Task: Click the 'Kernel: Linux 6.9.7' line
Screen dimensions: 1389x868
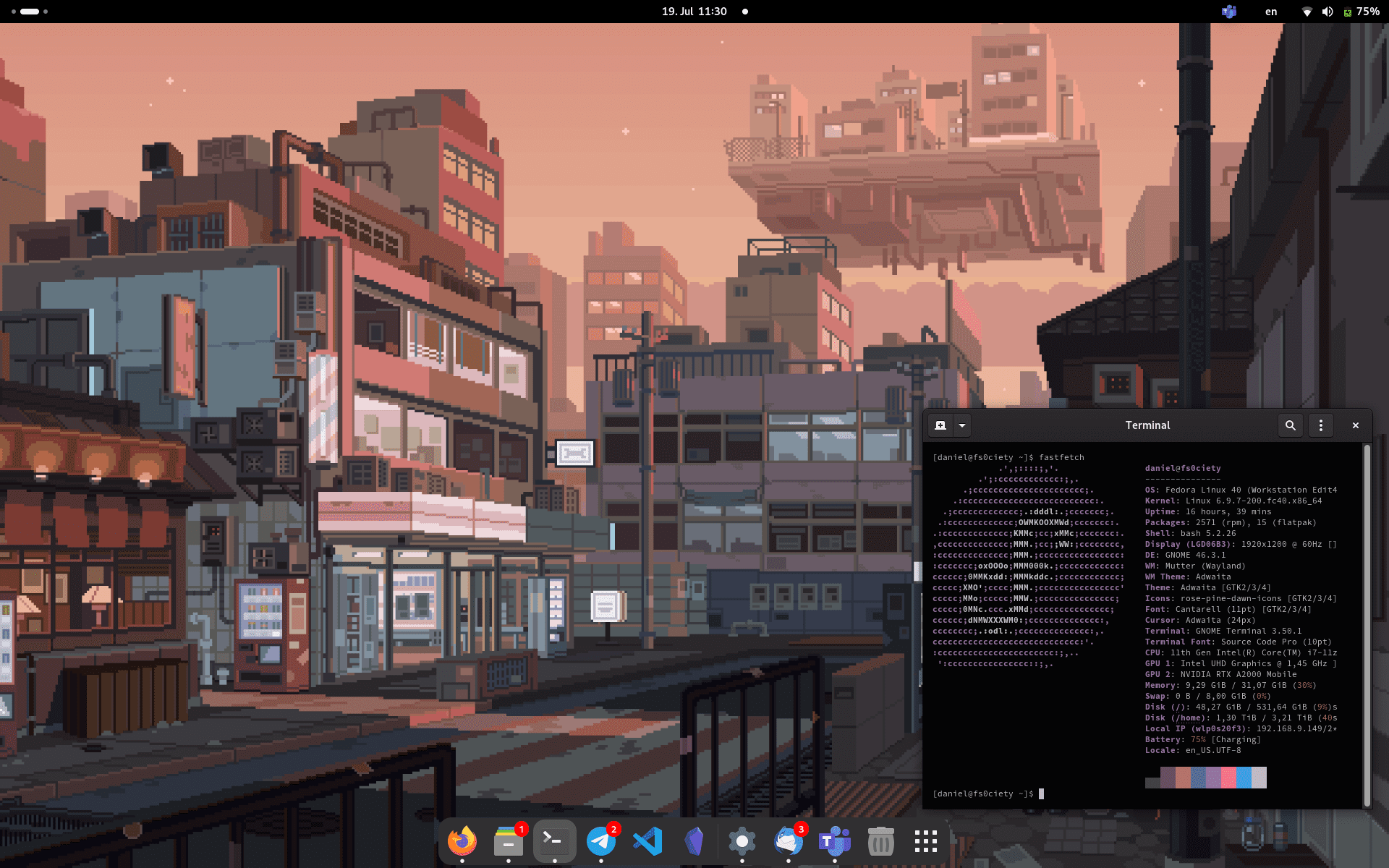Action: tap(1233, 501)
